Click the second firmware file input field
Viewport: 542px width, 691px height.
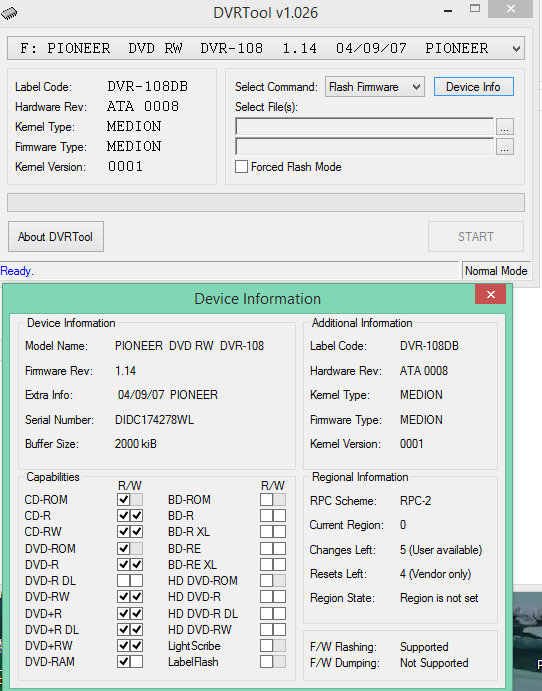pyautogui.click(x=365, y=147)
